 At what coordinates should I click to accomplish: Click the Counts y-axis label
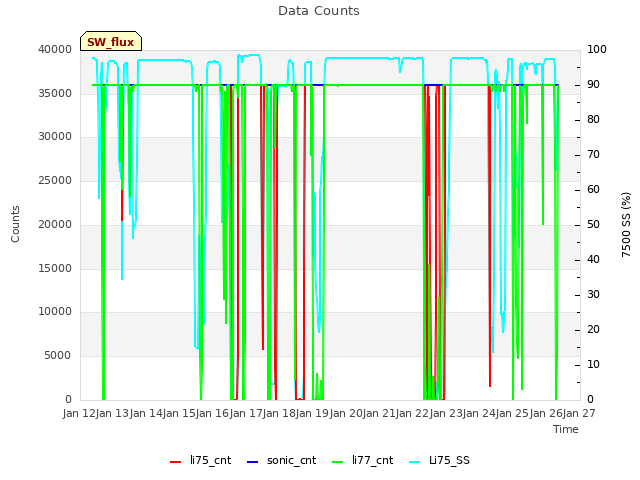tap(15, 224)
